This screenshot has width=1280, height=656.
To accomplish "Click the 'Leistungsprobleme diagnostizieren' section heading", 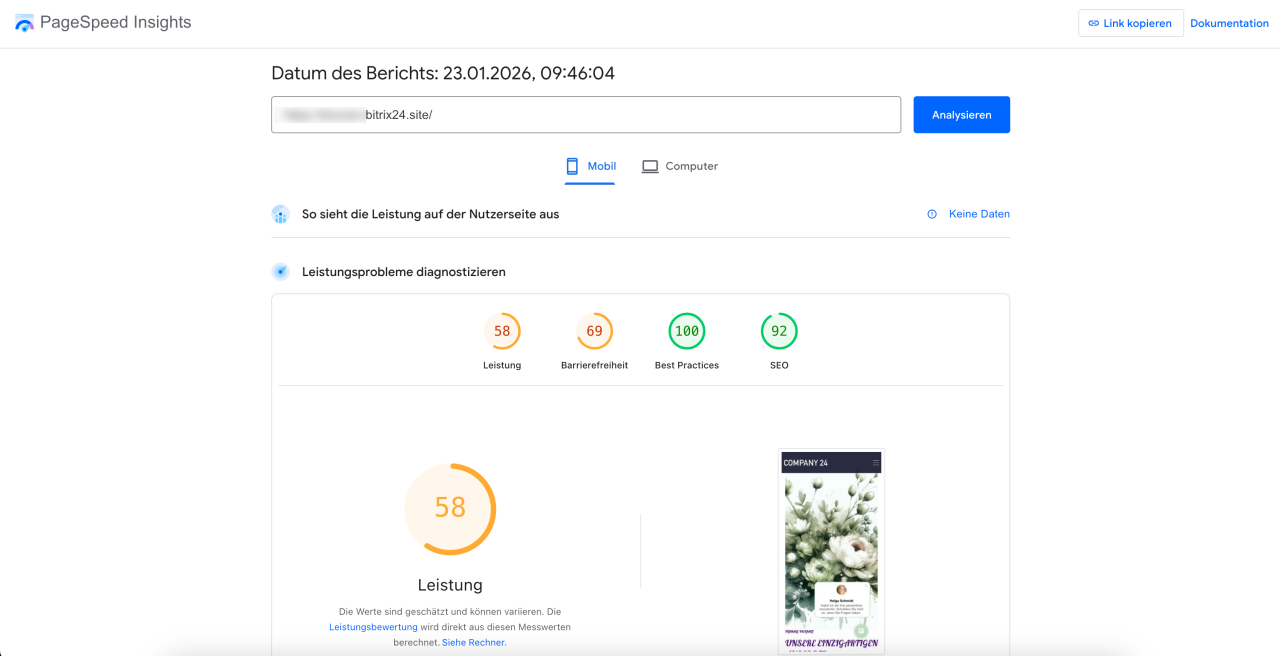I will pos(404,272).
